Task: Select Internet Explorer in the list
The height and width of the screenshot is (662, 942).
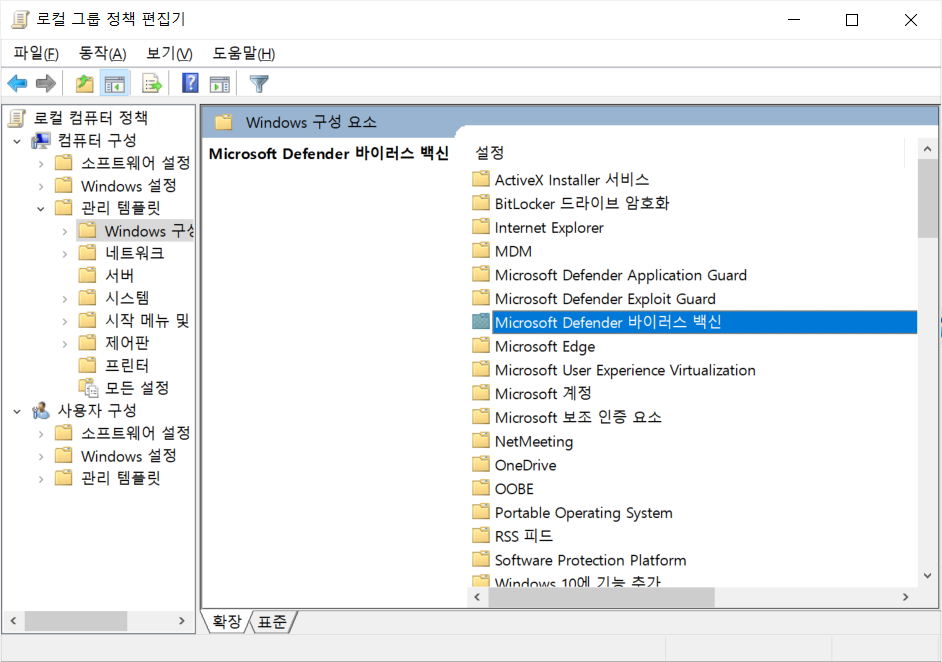Action: pyautogui.click(x=549, y=227)
